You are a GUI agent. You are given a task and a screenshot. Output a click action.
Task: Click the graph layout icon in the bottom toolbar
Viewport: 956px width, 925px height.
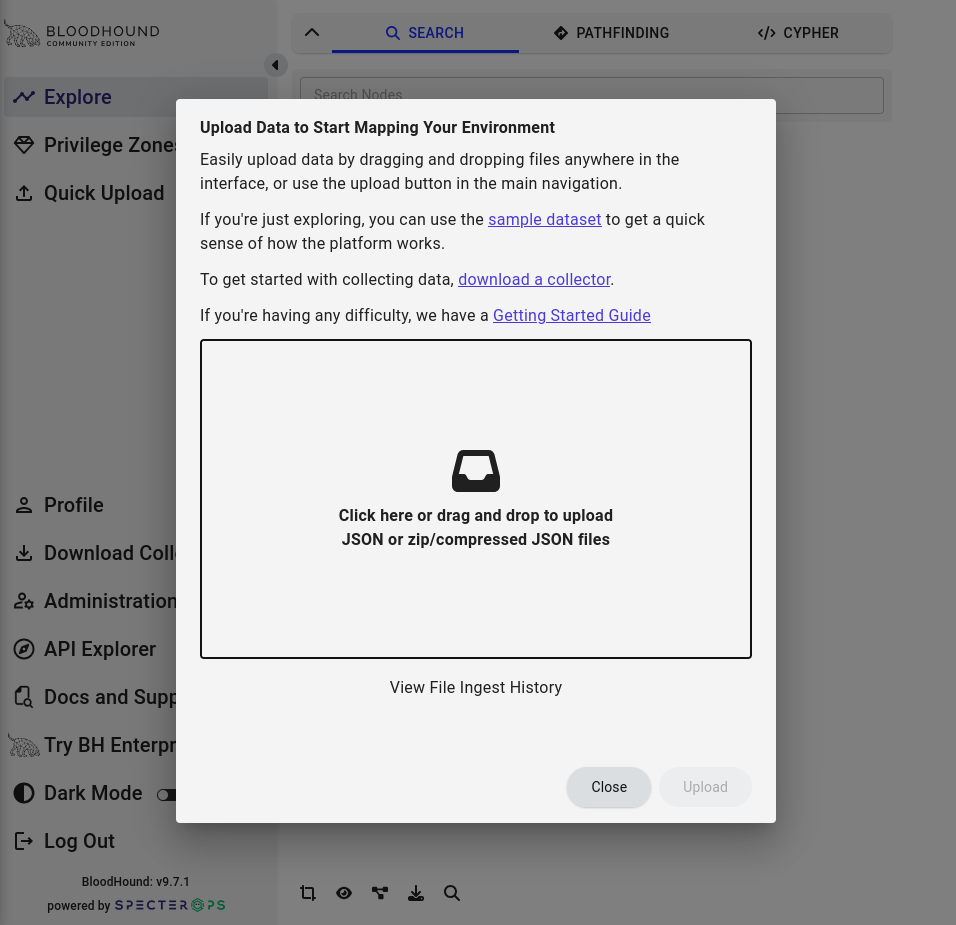coord(380,893)
